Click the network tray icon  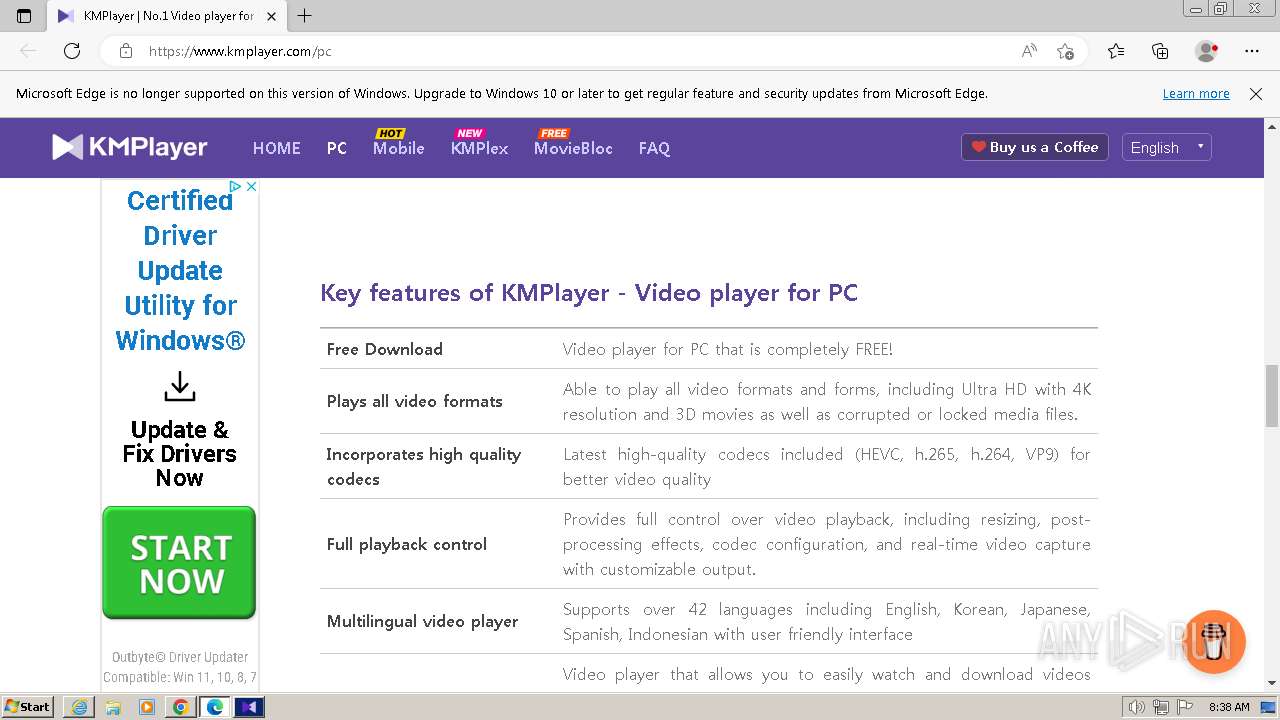tap(1159, 707)
